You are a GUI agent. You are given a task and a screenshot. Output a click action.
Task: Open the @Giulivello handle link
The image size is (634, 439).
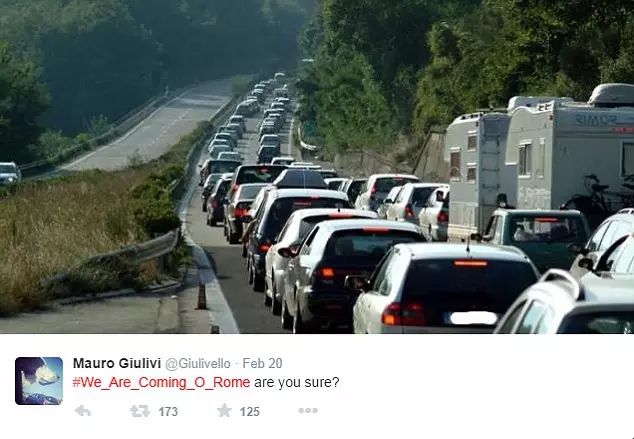tap(198, 363)
